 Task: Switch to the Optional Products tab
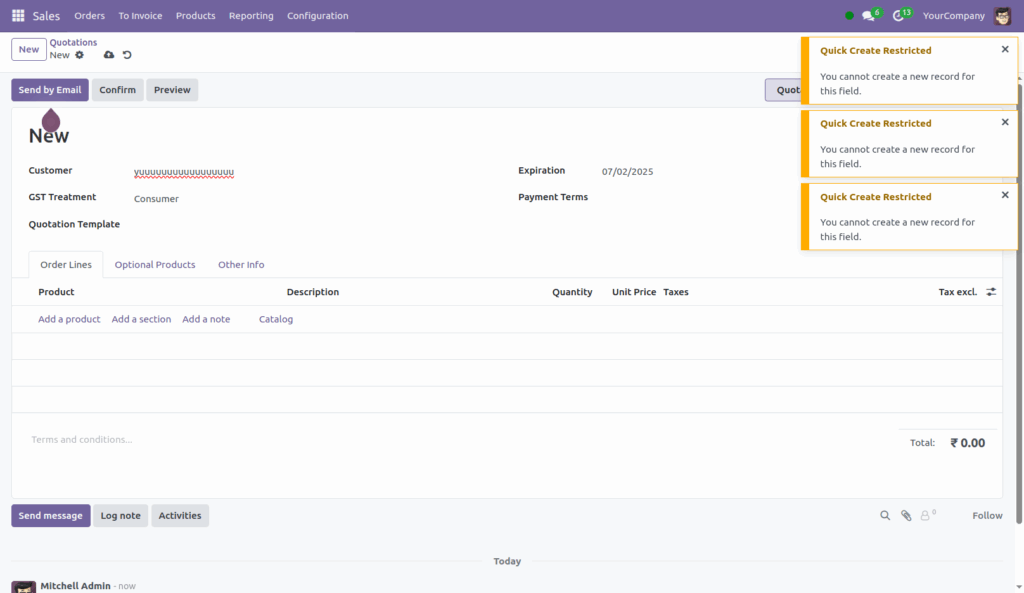[x=155, y=264]
